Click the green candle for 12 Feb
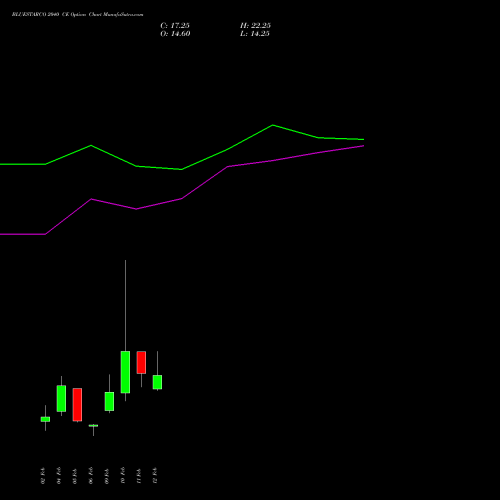The height and width of the screenshot is (500, 500). coord(157,382)
